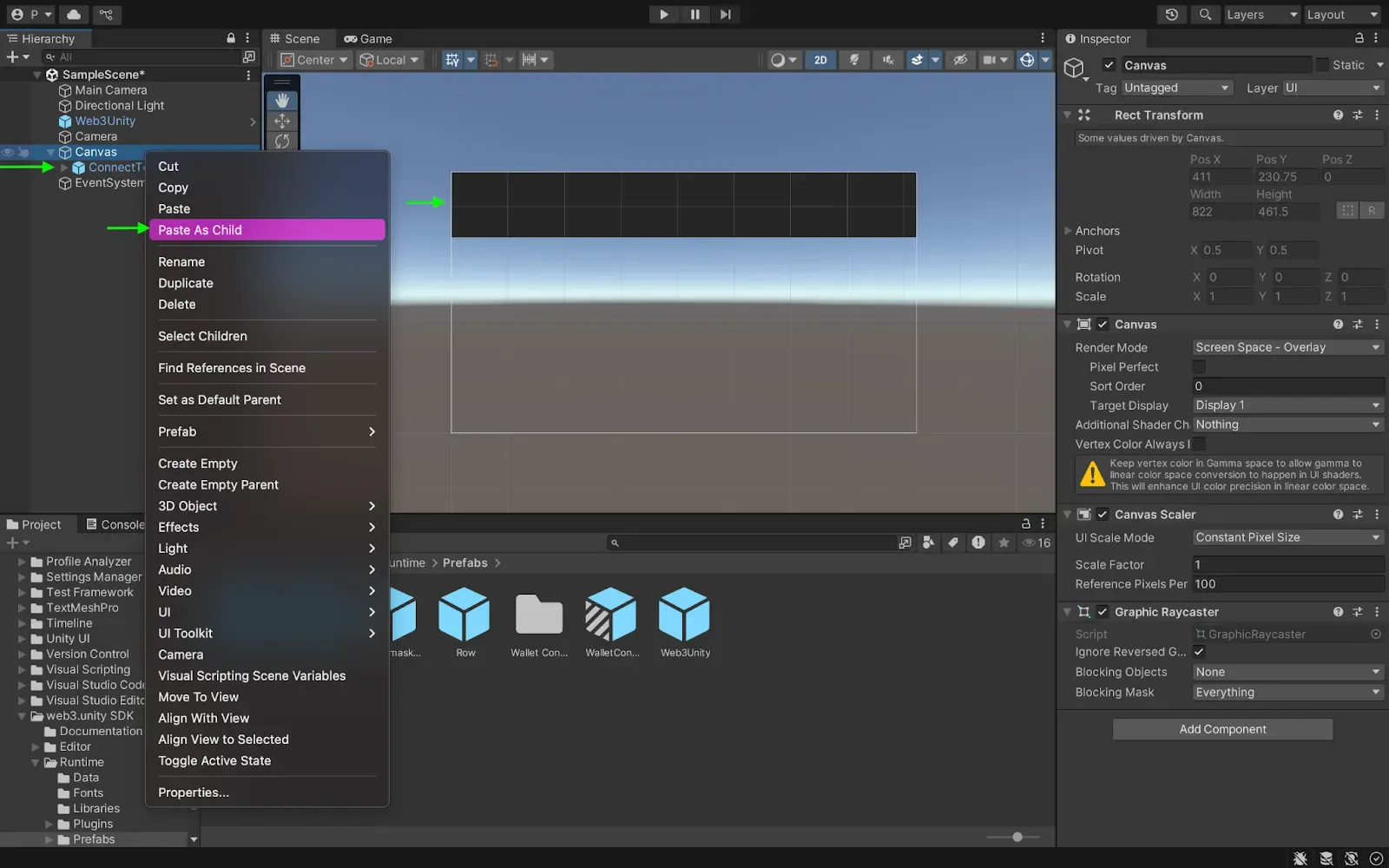The width and height of the screenshot is (1389, 868).
Task: Uncheck Ignore Reversed Graphics checkbox
Action: 1199,652
